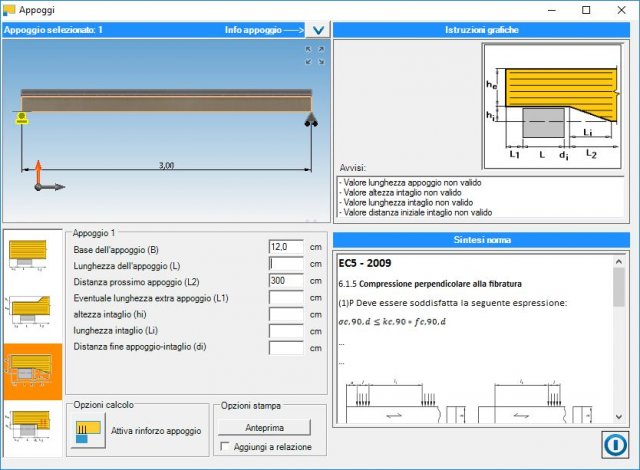The height and width of the screenshot is (470, 640).
Task: Click the altezza intaglio (hi) input field
Action: (x=286, y=314)
